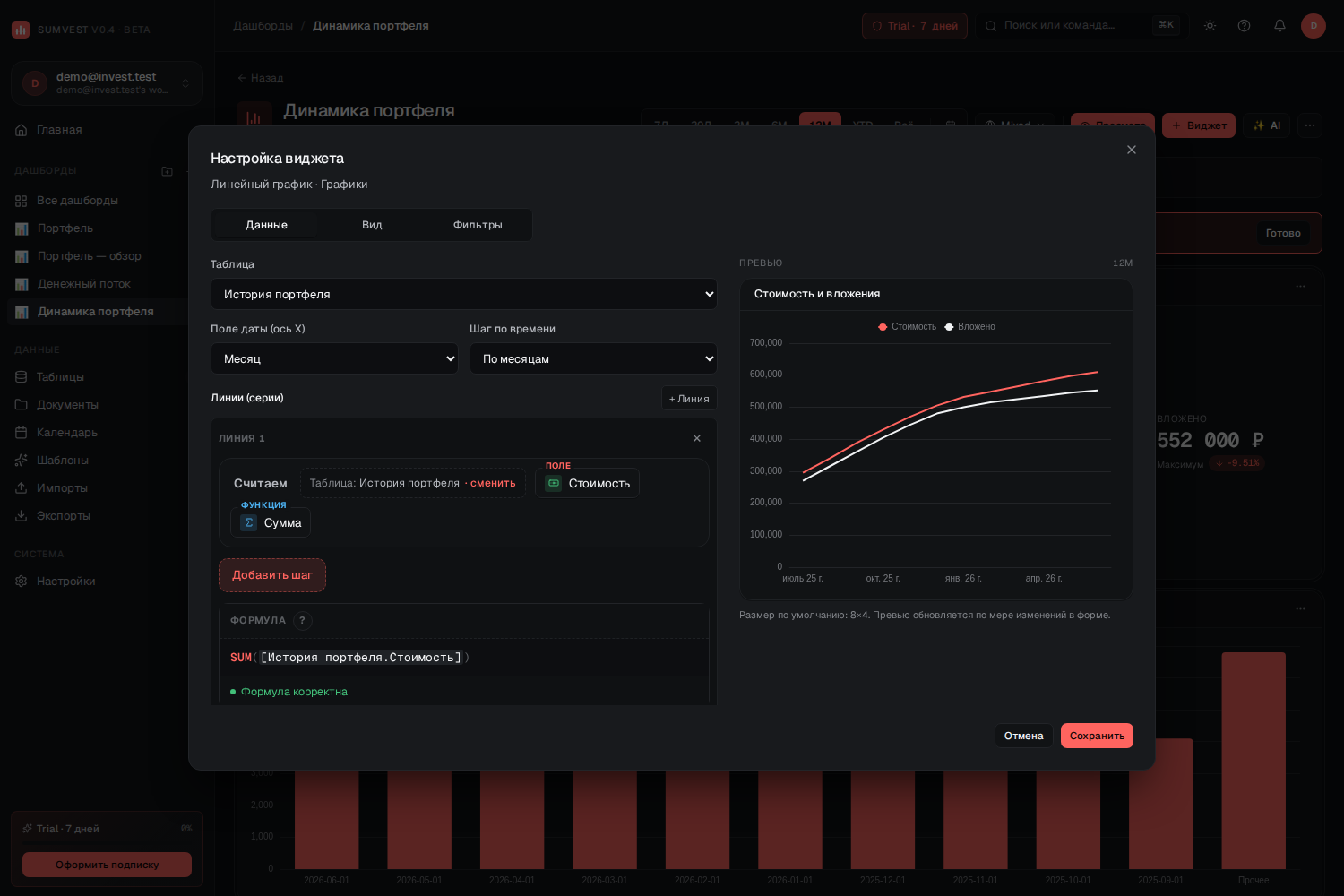The height and width of the screenshot is (896, 1344).
Task: Click the Сохранить button
Action: (1097, 736)
